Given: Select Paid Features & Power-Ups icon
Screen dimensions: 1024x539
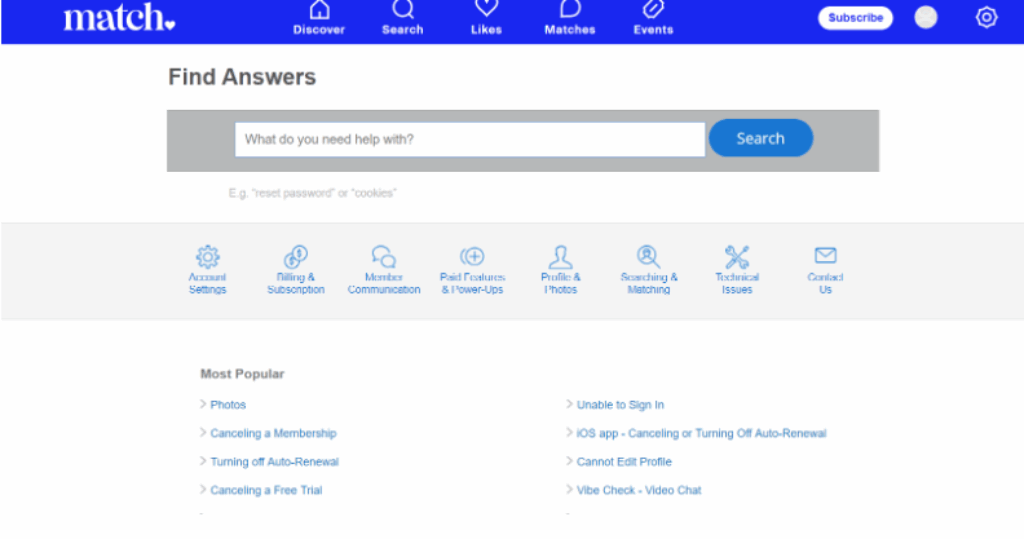Looking at the screenshot, I should tap(472, 257).
